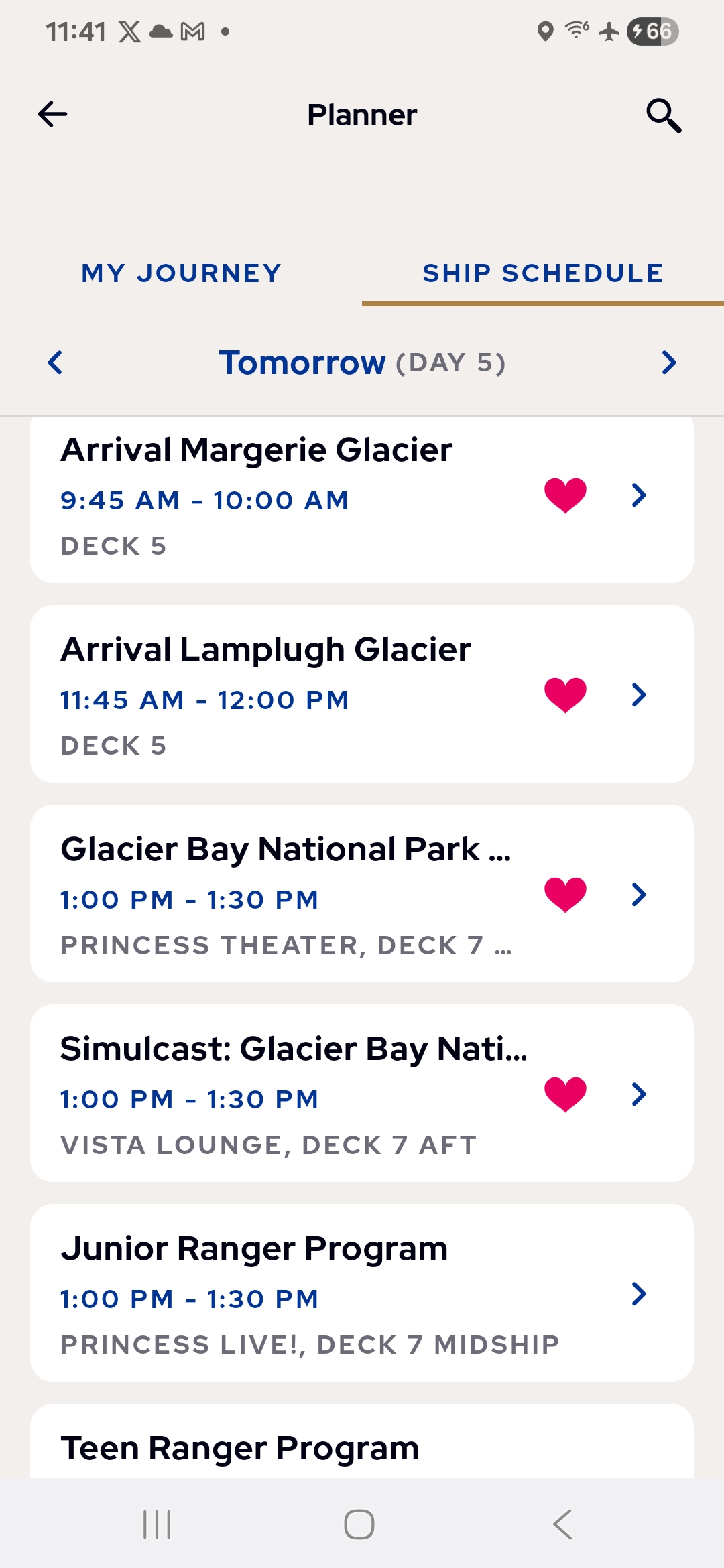Remove favorite from Simulcast Glacier Bay event
The height and width of the screenshot is (1568, 724).
click(x=565, y=1094)
